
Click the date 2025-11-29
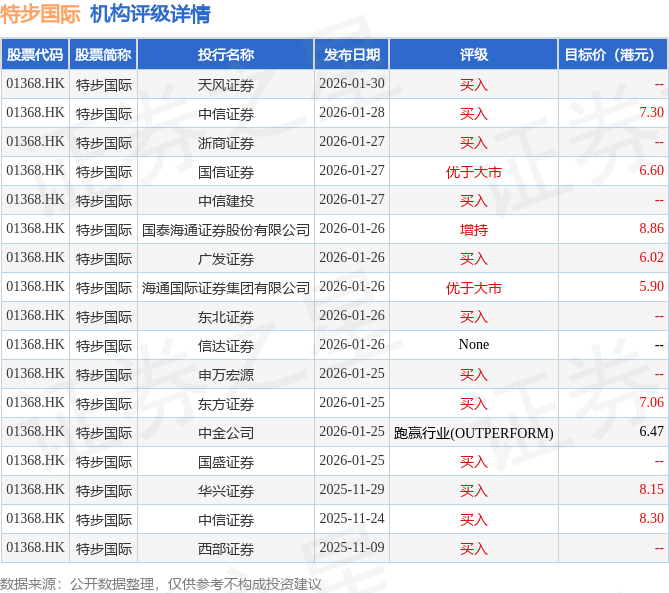tap(352, 490)
